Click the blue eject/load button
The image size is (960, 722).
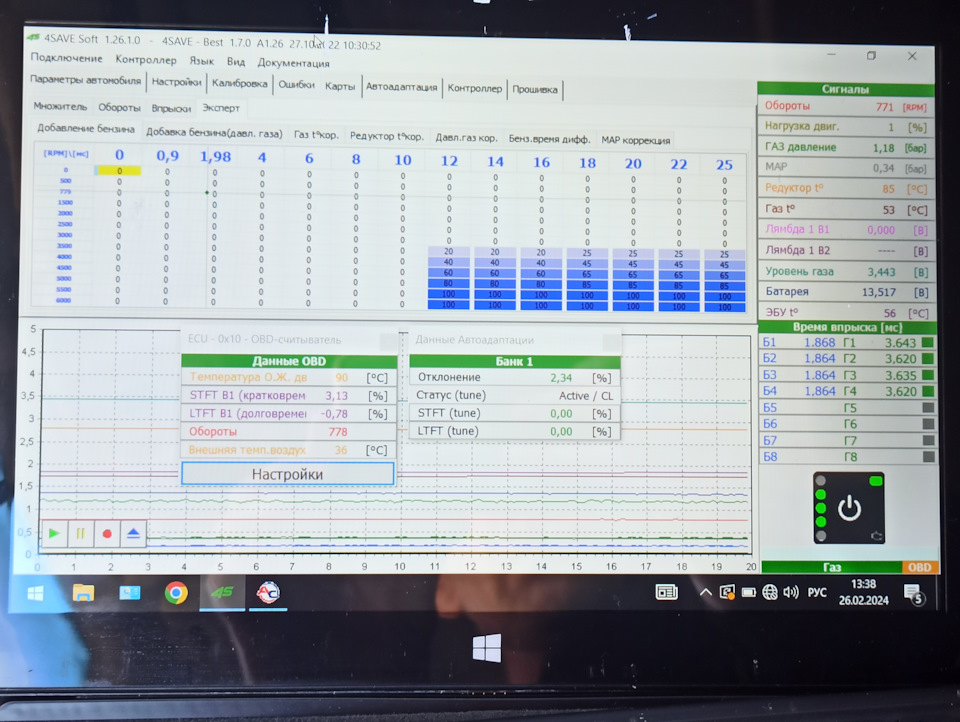[x=133, y=534]
